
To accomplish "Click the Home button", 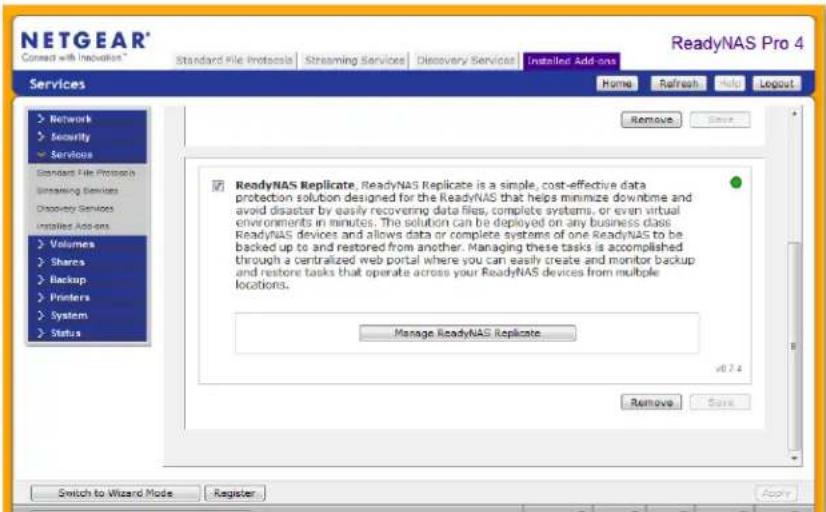I will [617, 84].
